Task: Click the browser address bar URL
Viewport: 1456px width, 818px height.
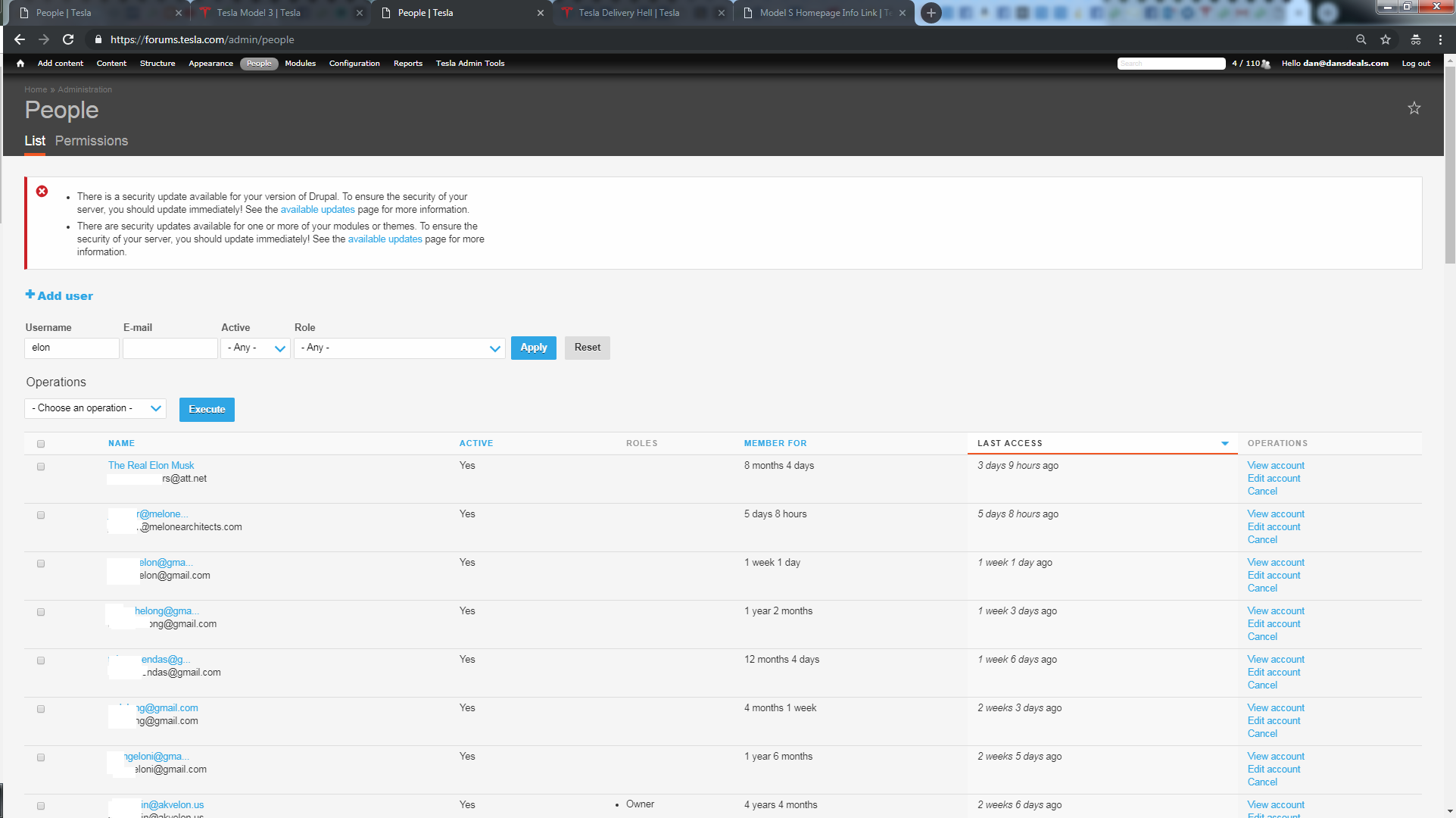Action: [202, 39]
